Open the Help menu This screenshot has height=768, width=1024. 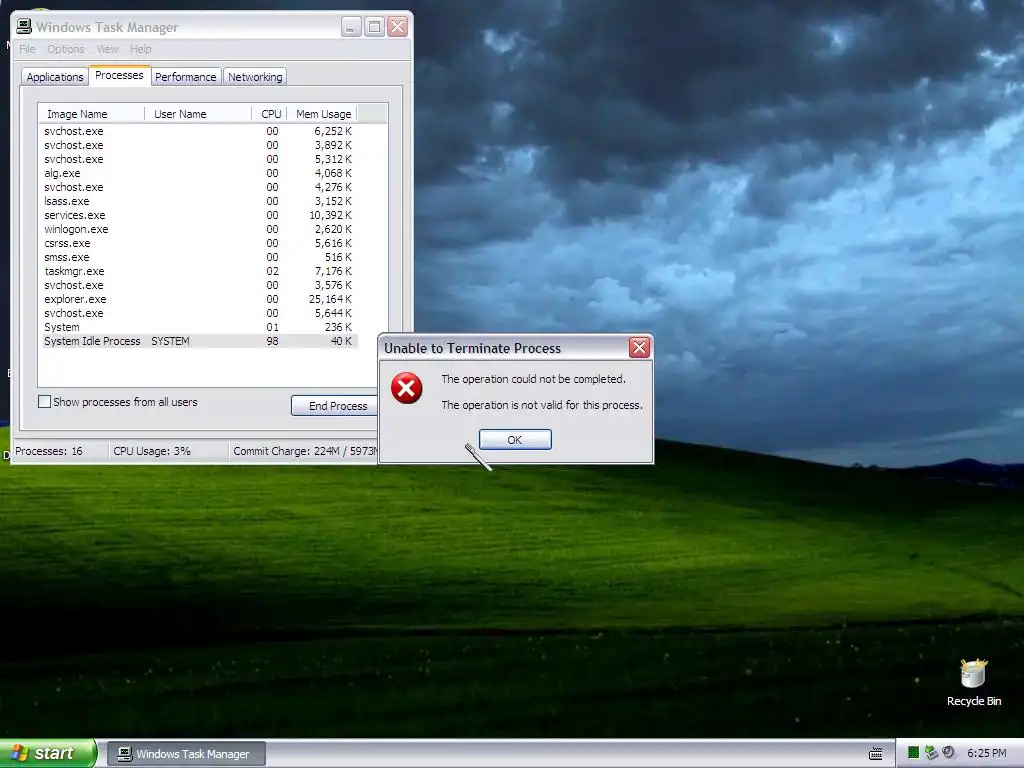click(x=140, y=49)
